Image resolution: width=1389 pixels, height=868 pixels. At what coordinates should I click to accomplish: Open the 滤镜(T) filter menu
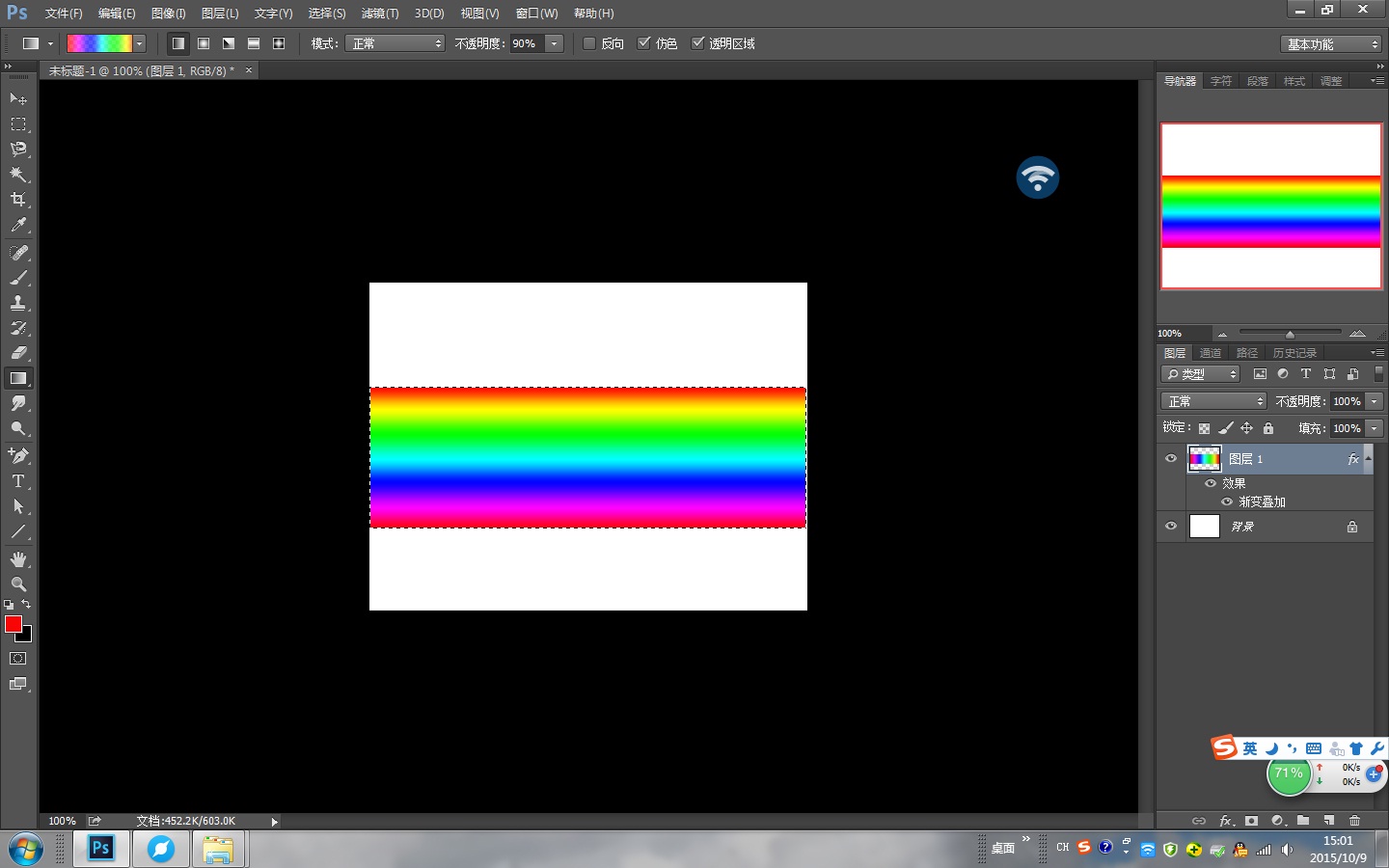pos(379,14)
